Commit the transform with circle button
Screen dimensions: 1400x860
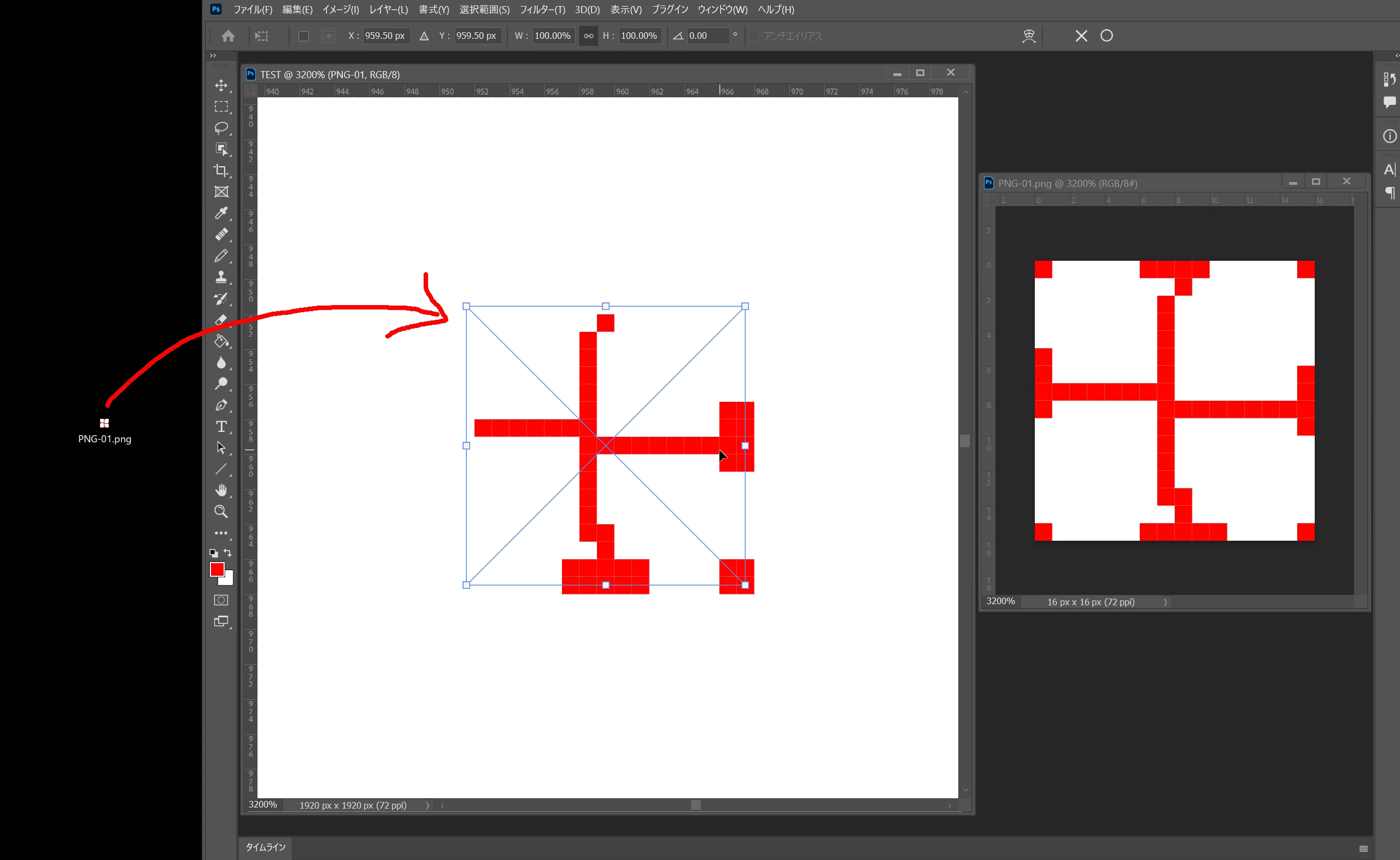tap(1106, 36)
